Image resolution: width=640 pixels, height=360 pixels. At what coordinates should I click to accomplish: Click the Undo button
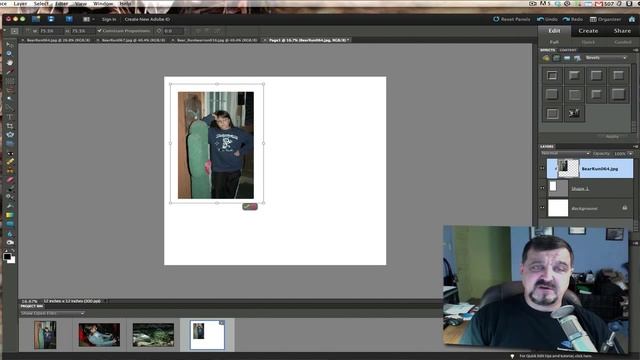547,19
